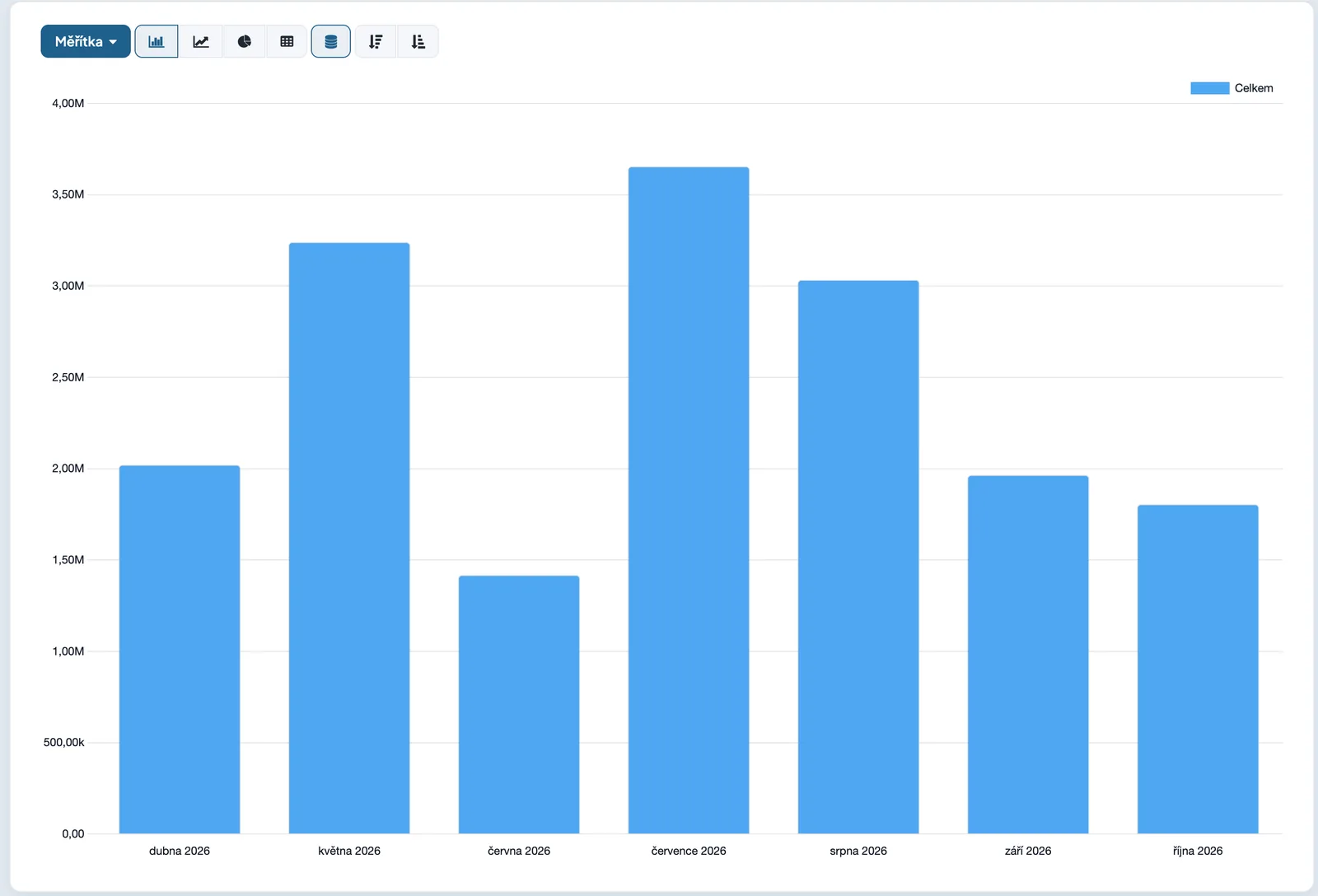The image size is (1318, 896).
Task: Switch to bar chart view
Action: coord(157,41)
